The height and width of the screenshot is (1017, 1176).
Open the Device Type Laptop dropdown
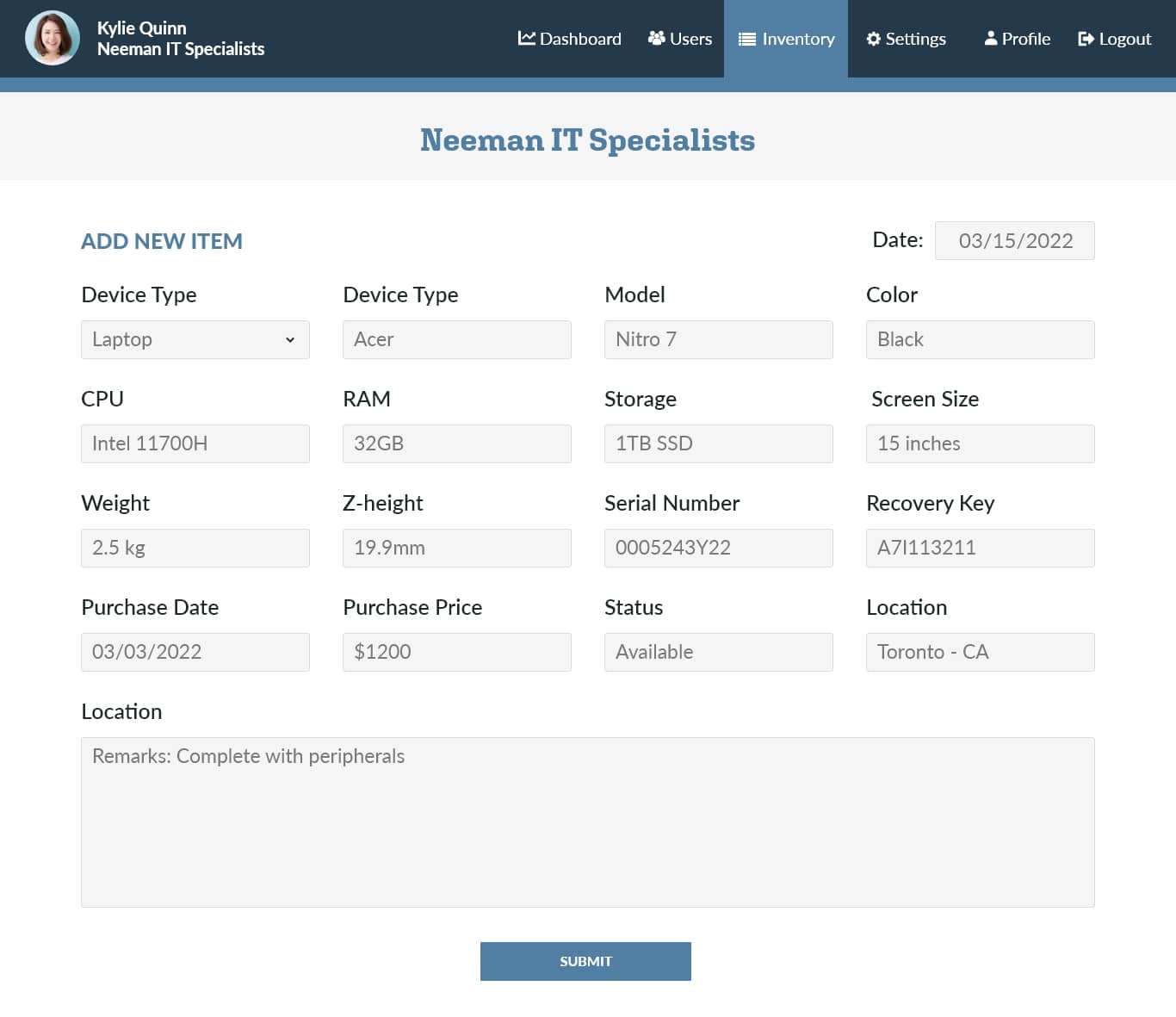[195, 339]
